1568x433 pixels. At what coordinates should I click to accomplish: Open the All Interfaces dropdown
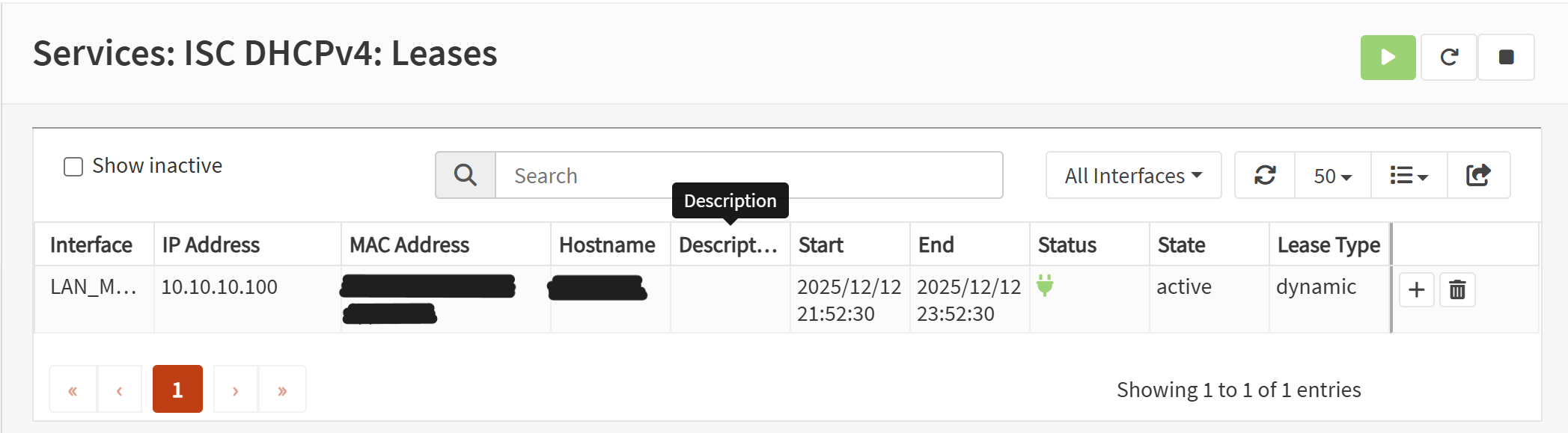(x=1133, y=176)
